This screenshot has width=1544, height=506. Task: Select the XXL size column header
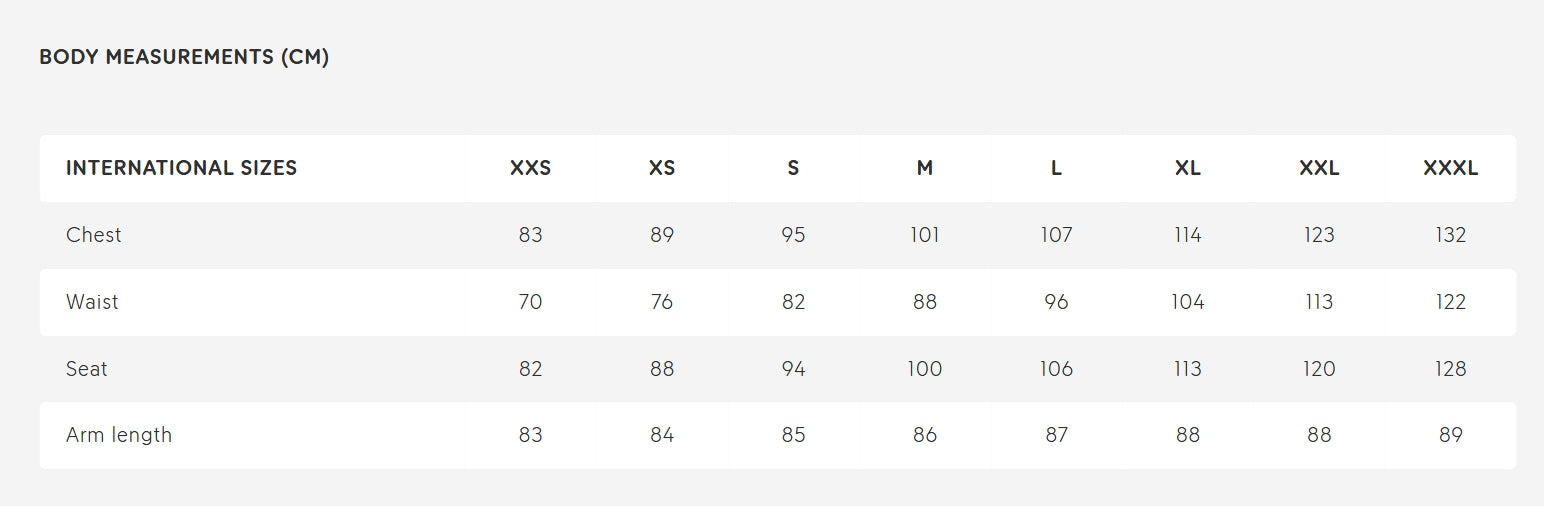click(x=1319, y=168)
